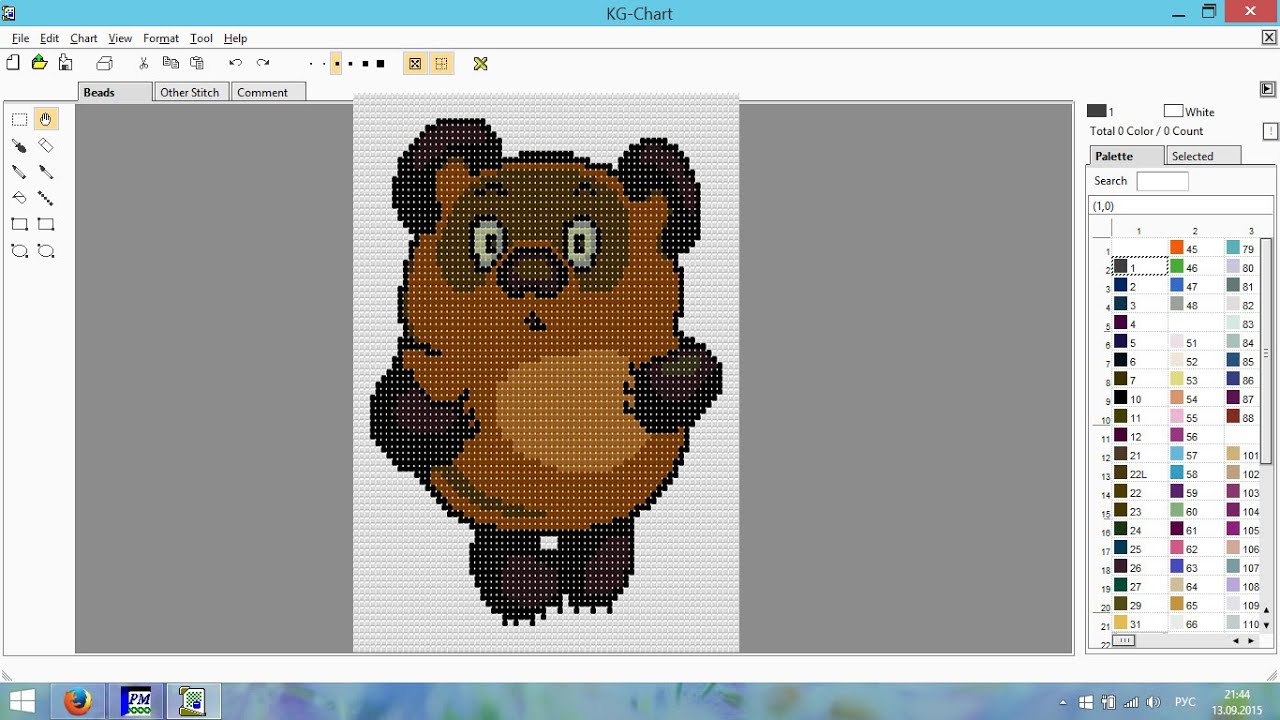Open the Palette tab
The height and width of the screenshot is (720, 1280).
pos(1127,156)
